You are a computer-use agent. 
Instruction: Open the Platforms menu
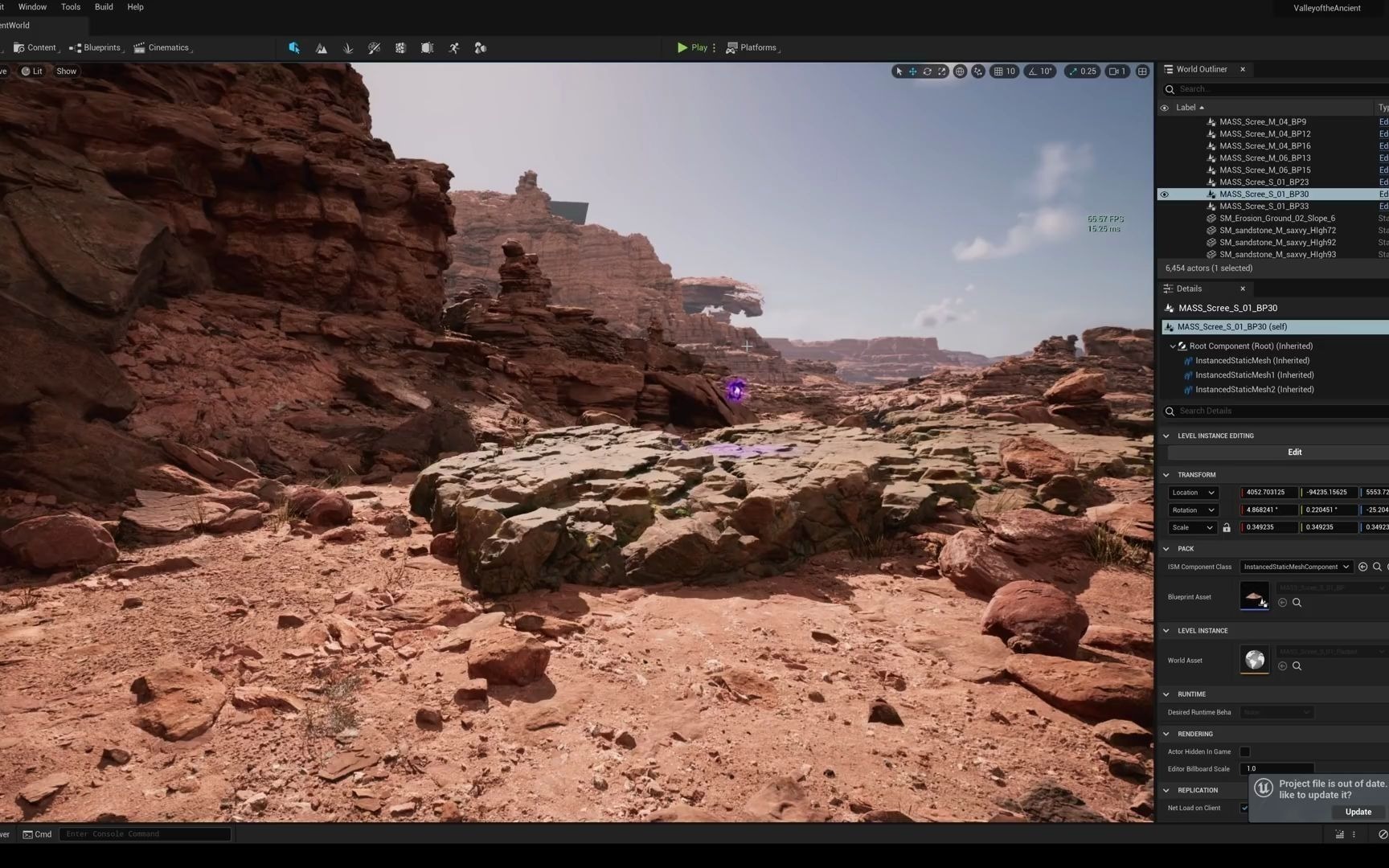[753, 48]
